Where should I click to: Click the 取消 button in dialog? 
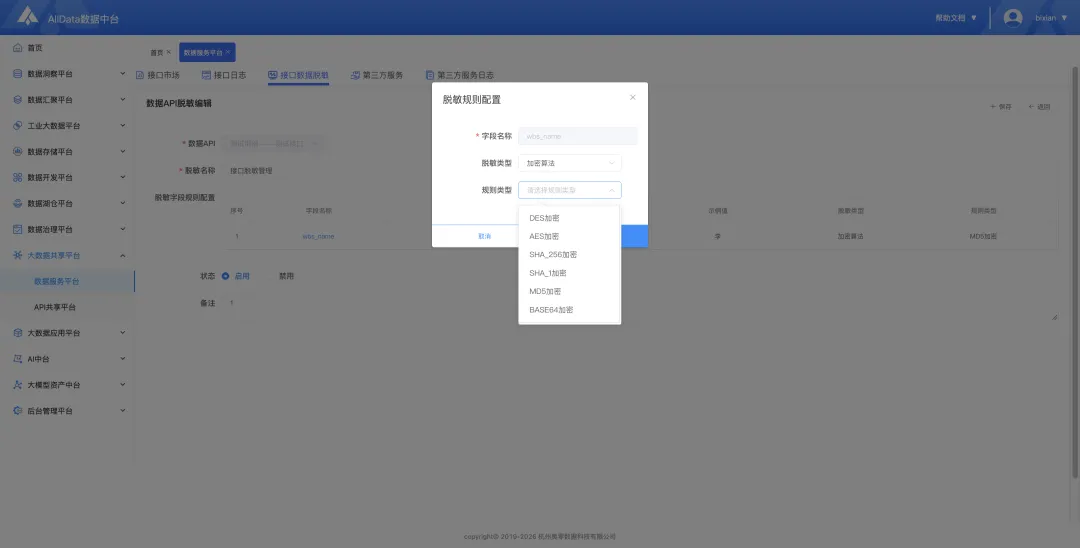[x=485, y=236]
